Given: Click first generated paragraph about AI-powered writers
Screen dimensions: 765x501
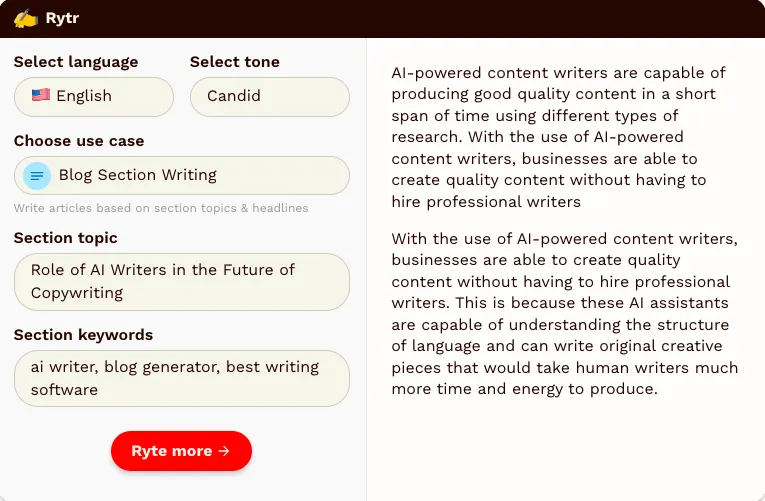Looking at the screenshot, I should point(559,137).
